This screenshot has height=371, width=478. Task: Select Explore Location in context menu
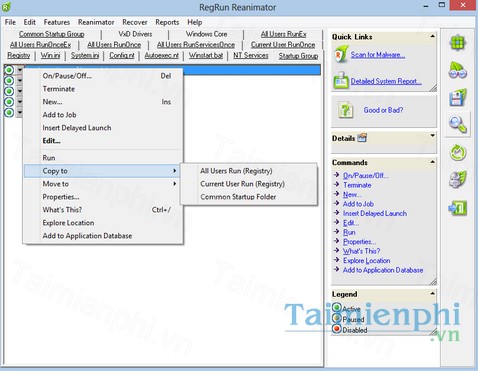(103, 223)
